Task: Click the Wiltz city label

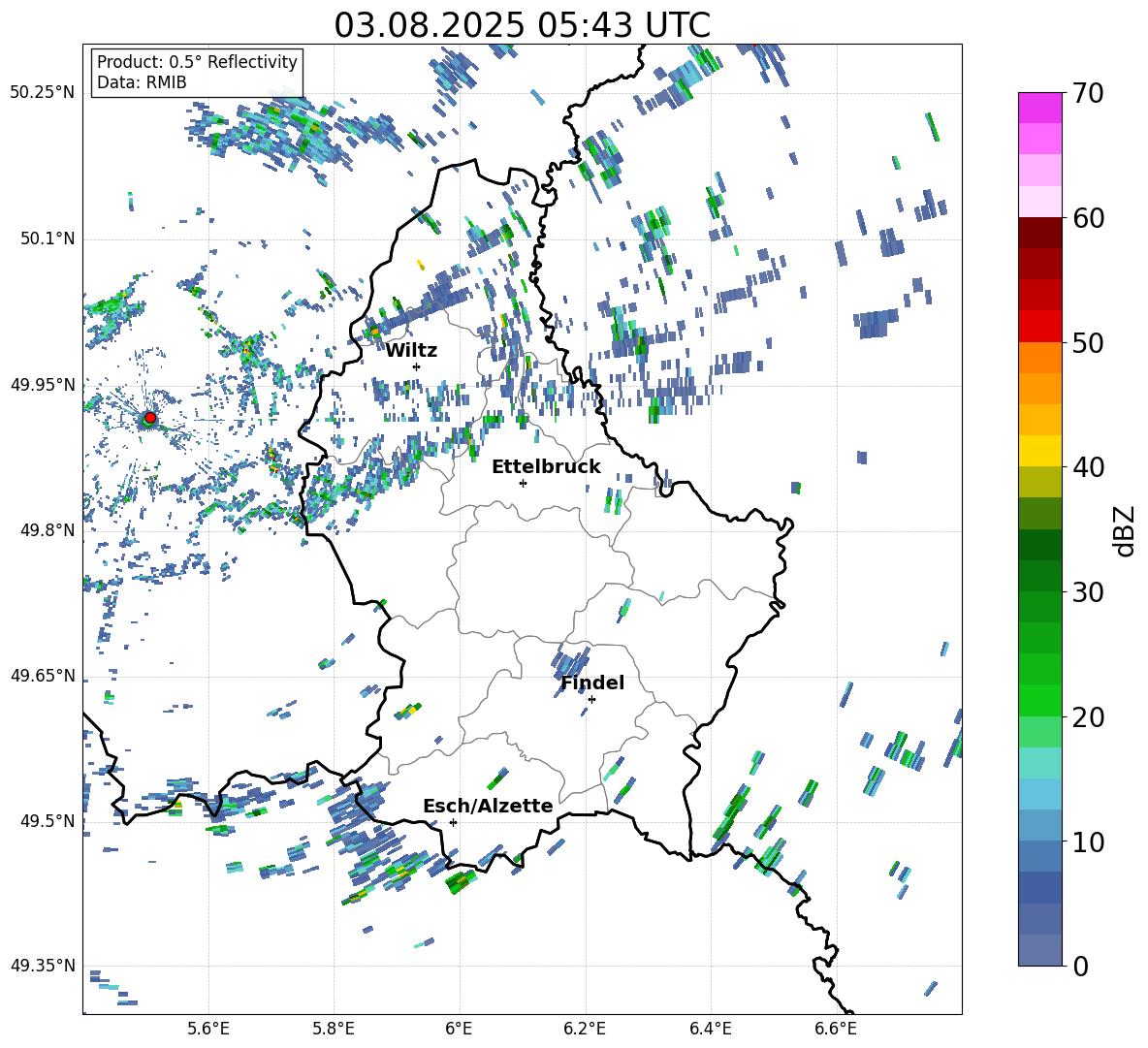Action: click(x=411, y=351)
